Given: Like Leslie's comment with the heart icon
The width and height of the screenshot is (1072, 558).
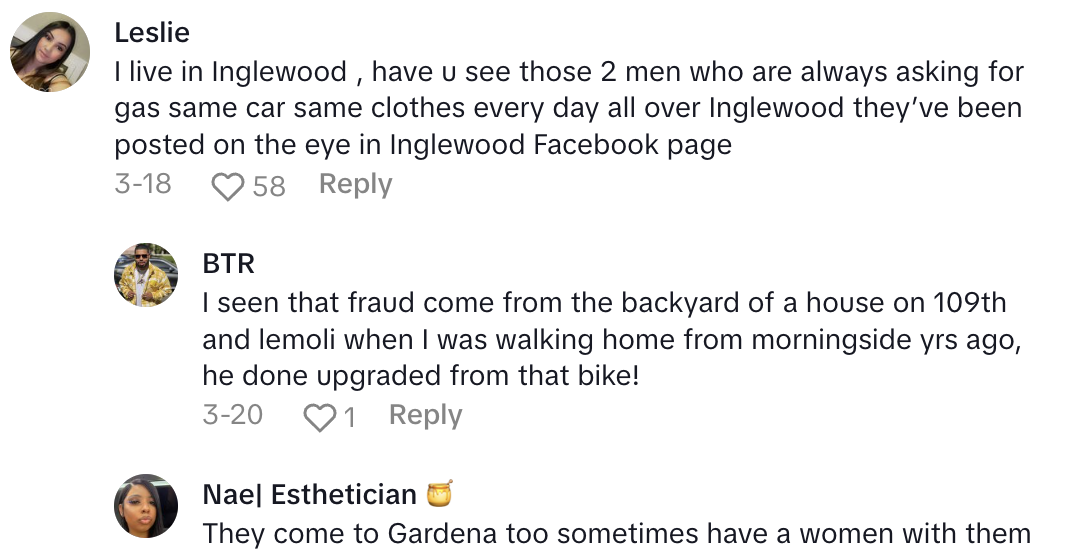Looking at the screenshot, I should pyautogui.click(x=229, y=186).
